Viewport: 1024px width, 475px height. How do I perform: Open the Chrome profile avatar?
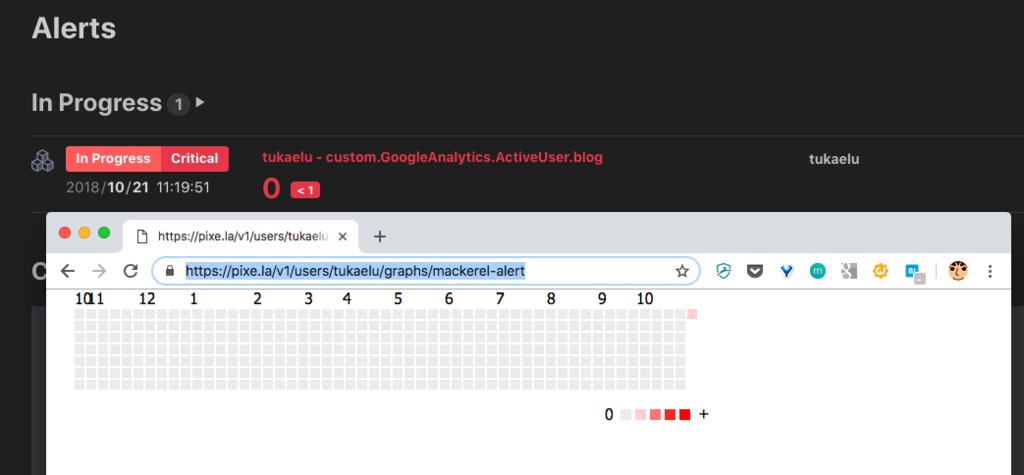(x=958, y=270)
